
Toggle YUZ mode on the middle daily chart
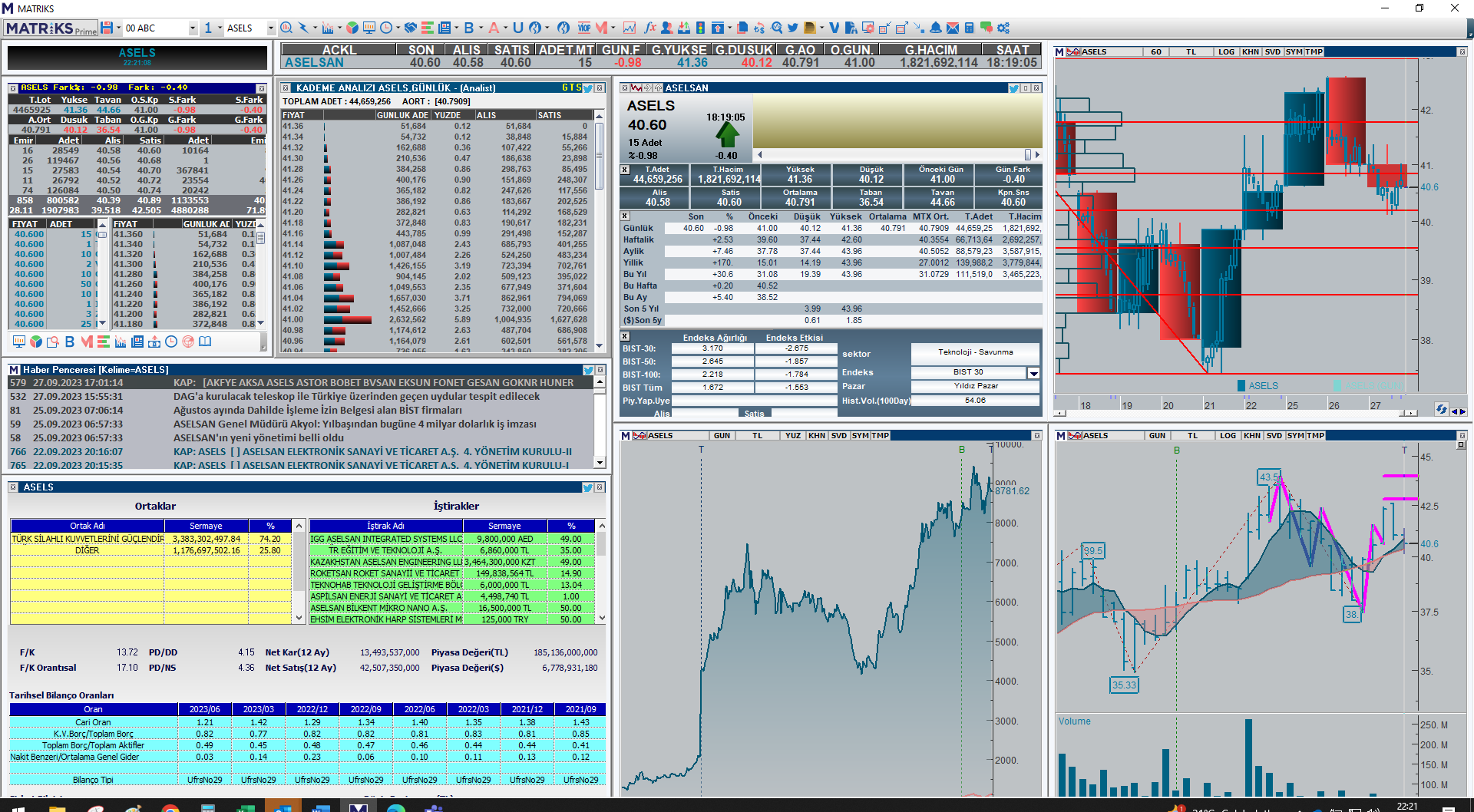tap(793, 436)
